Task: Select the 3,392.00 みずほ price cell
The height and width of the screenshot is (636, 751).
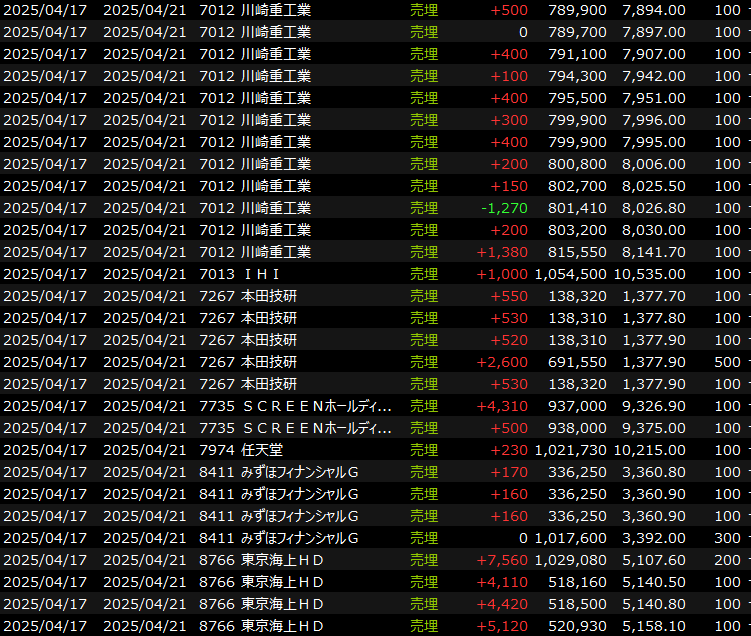Action: [653, 538]
